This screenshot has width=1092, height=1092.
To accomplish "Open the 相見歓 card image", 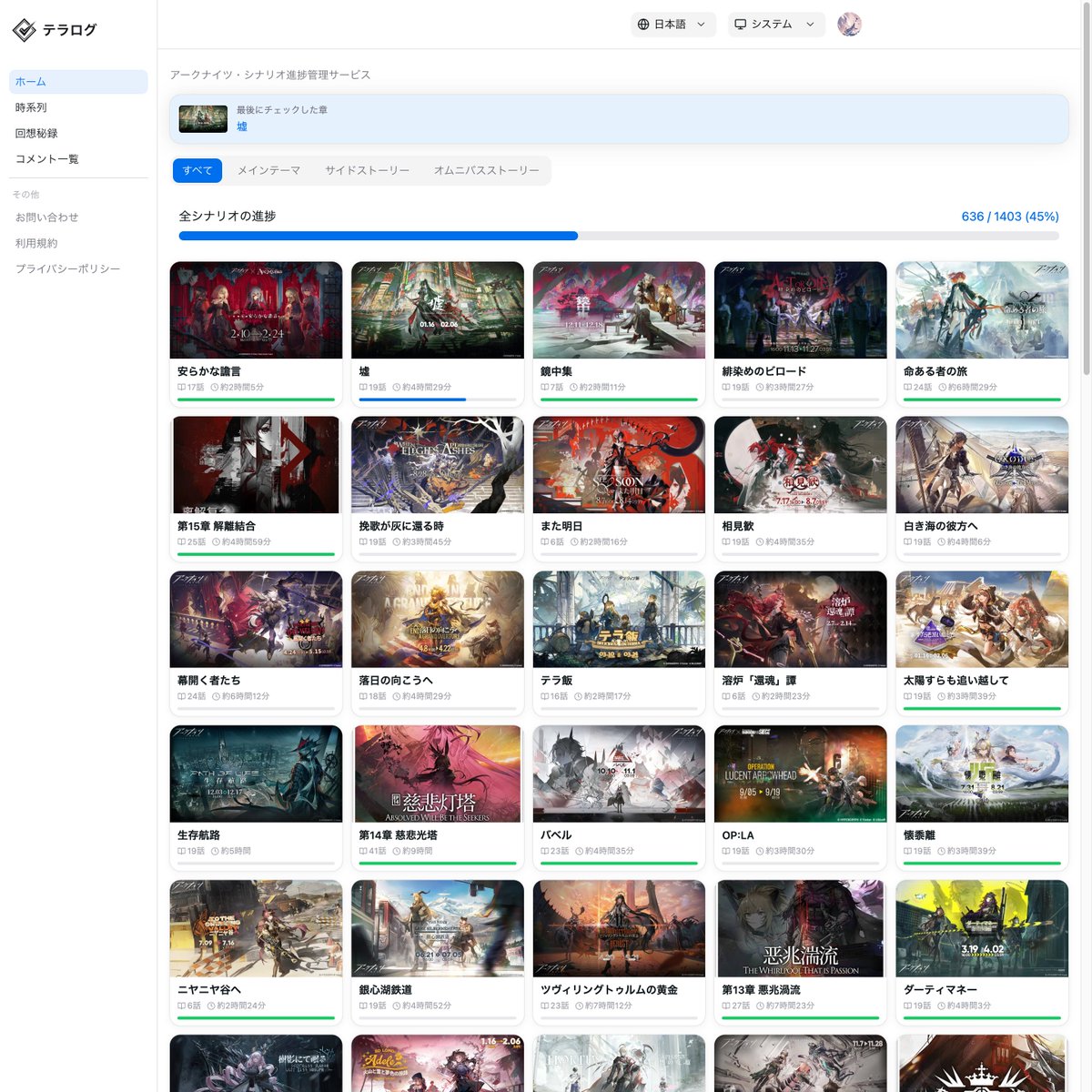I will 801,465.
